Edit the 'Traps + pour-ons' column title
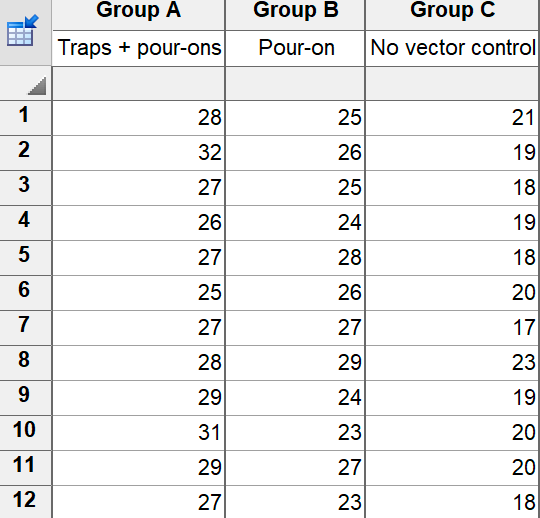The width and height of the screenshot is (540, 518). pyautogui.click(x=138, y=48)
